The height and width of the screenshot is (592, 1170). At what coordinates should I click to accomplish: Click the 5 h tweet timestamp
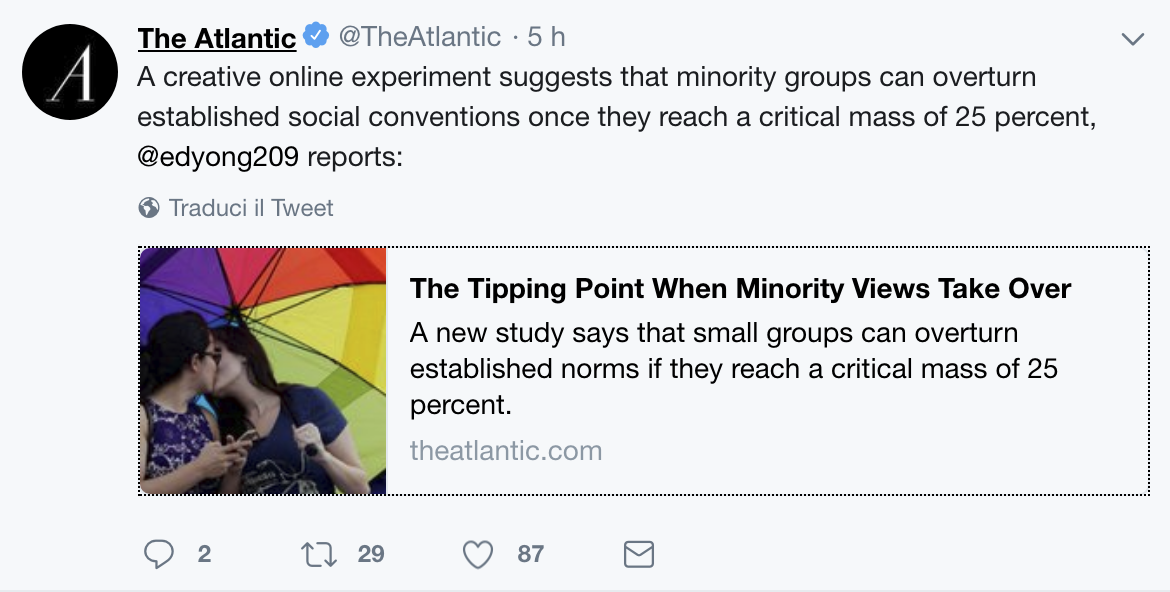click(546, 38)
